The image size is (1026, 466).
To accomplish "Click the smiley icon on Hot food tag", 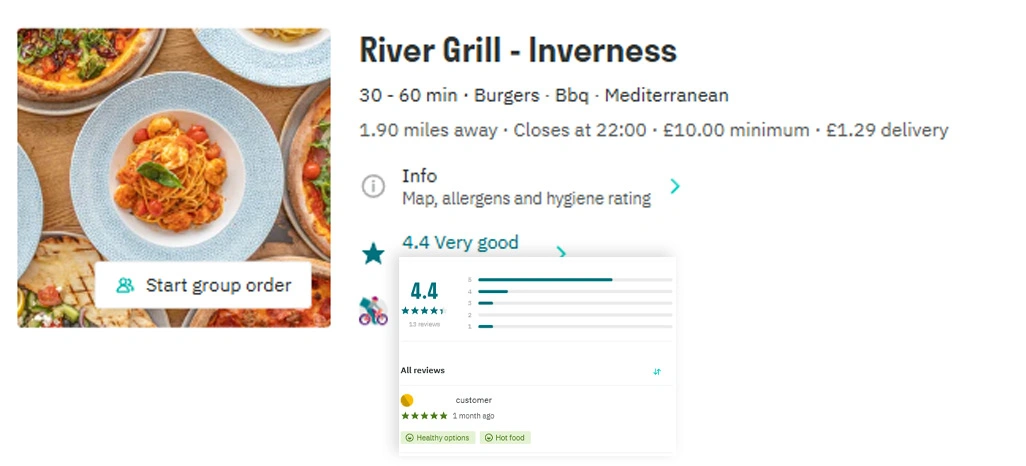I will pos(487,438).
